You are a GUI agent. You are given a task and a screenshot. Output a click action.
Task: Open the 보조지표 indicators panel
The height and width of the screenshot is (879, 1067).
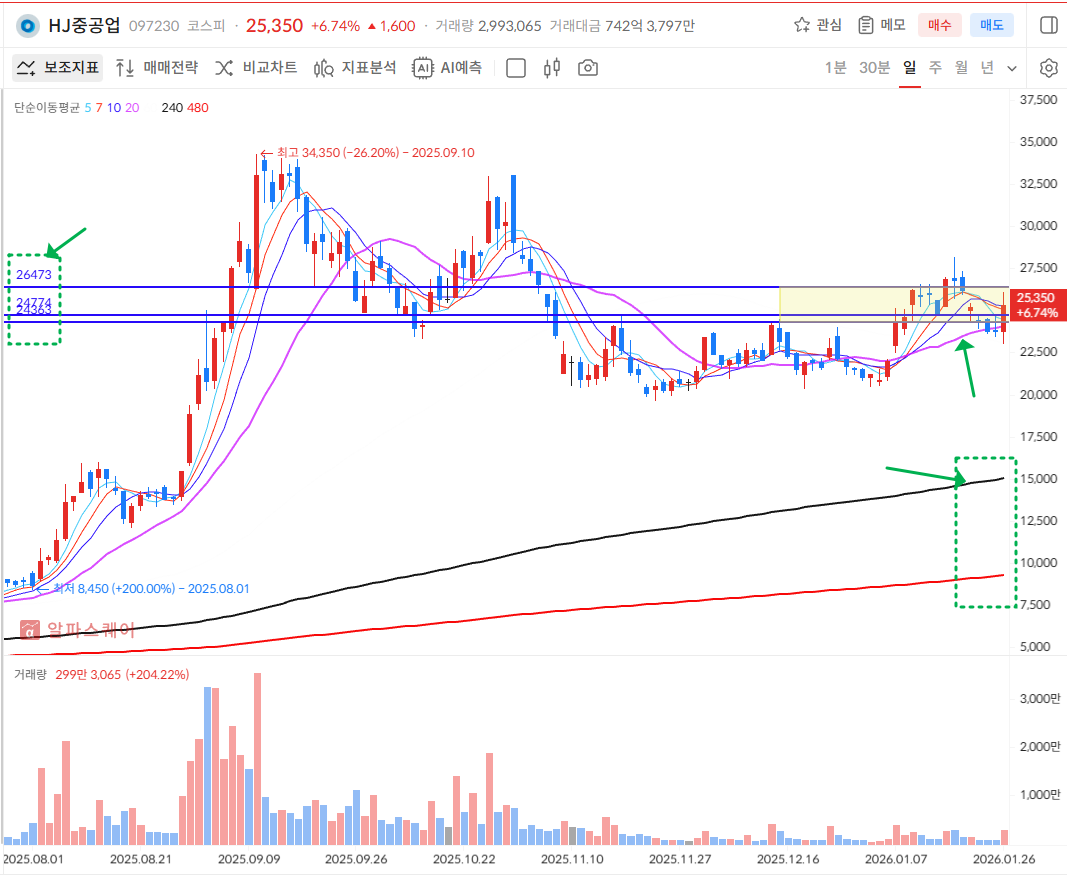[x=58, y=68]
